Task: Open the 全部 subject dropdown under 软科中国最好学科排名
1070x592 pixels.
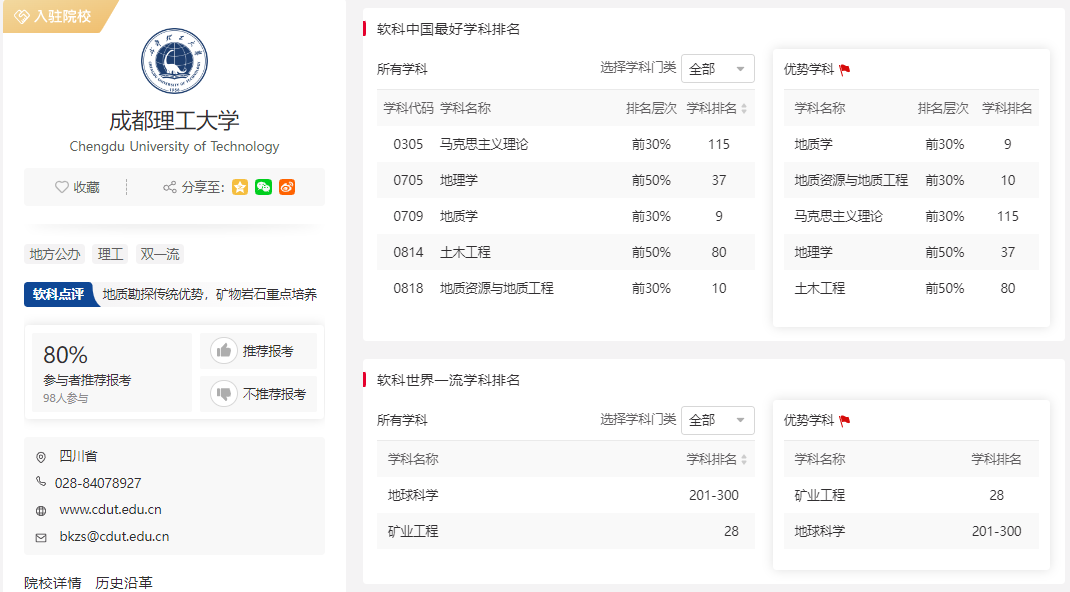Action: point(717,69)
